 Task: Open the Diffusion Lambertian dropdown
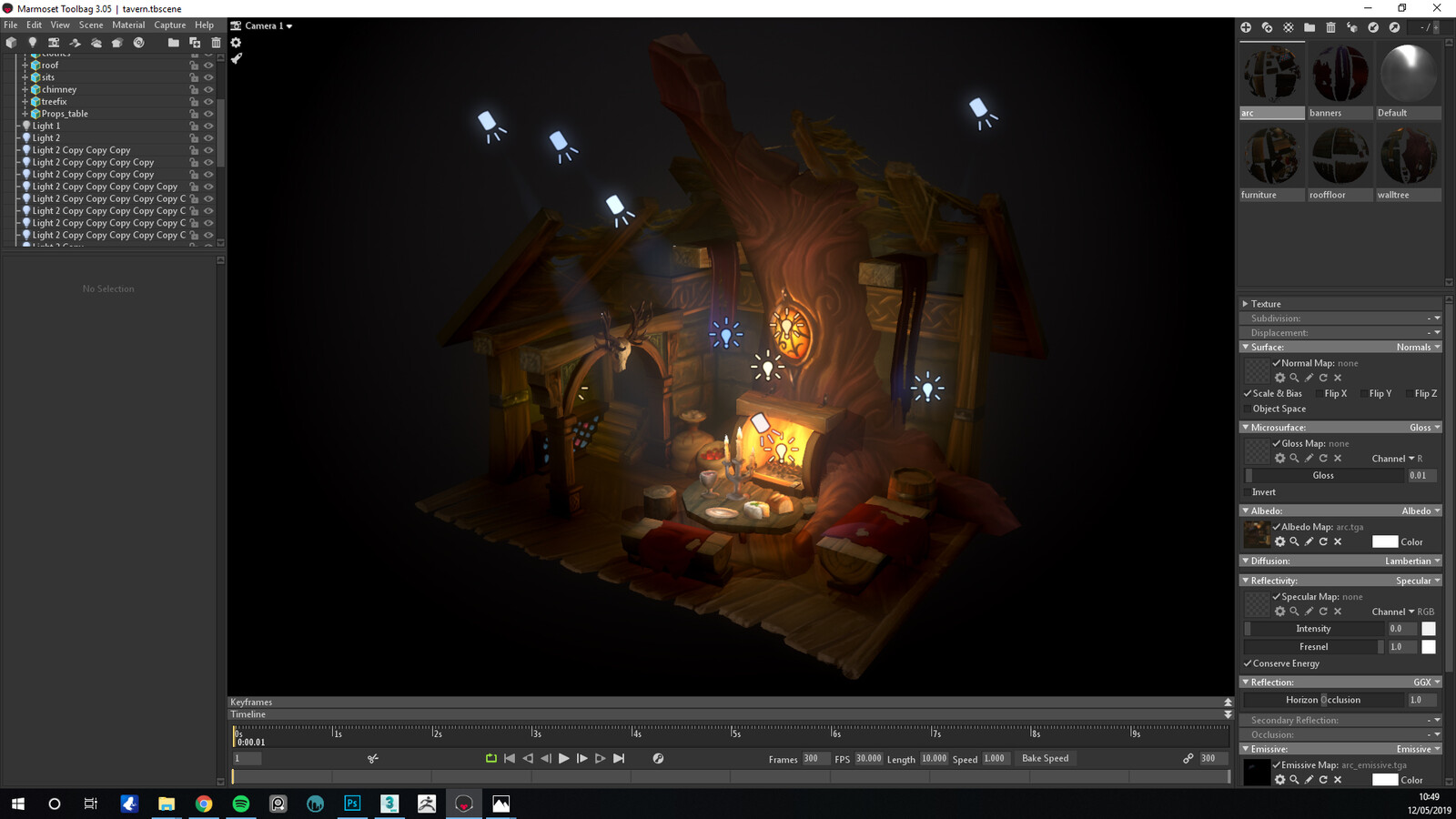pyautogui.click(x=1412, y=561)
